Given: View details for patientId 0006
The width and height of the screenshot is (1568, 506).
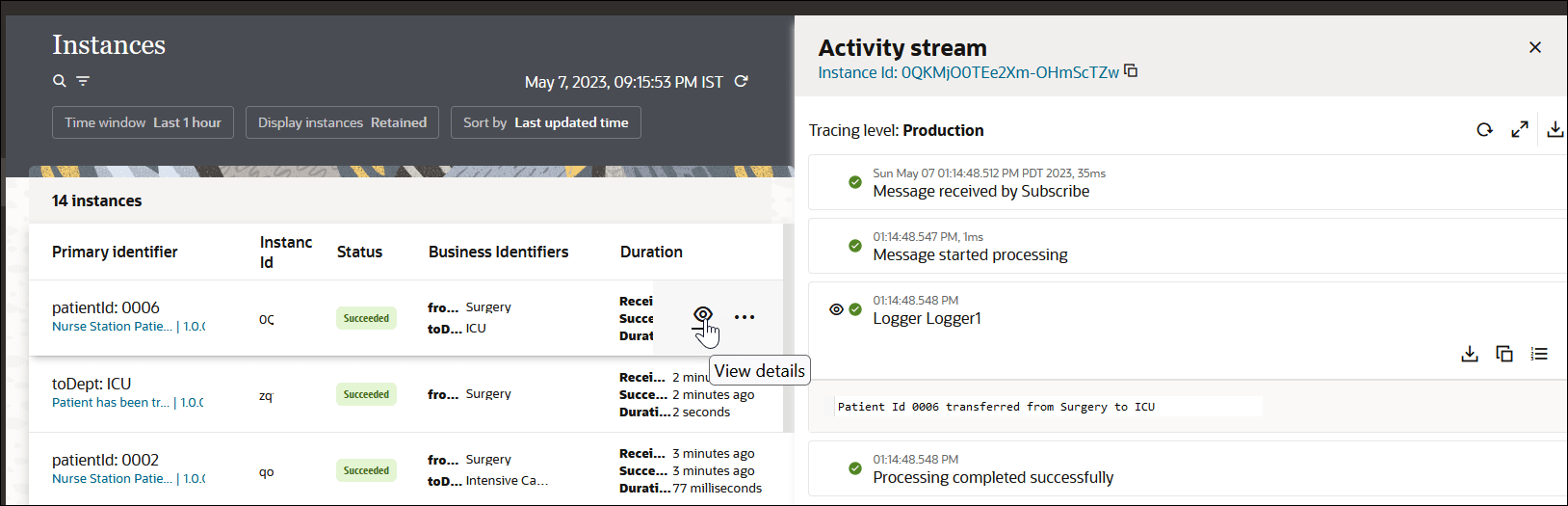Looking at the screenshot, I should (703, 314).
